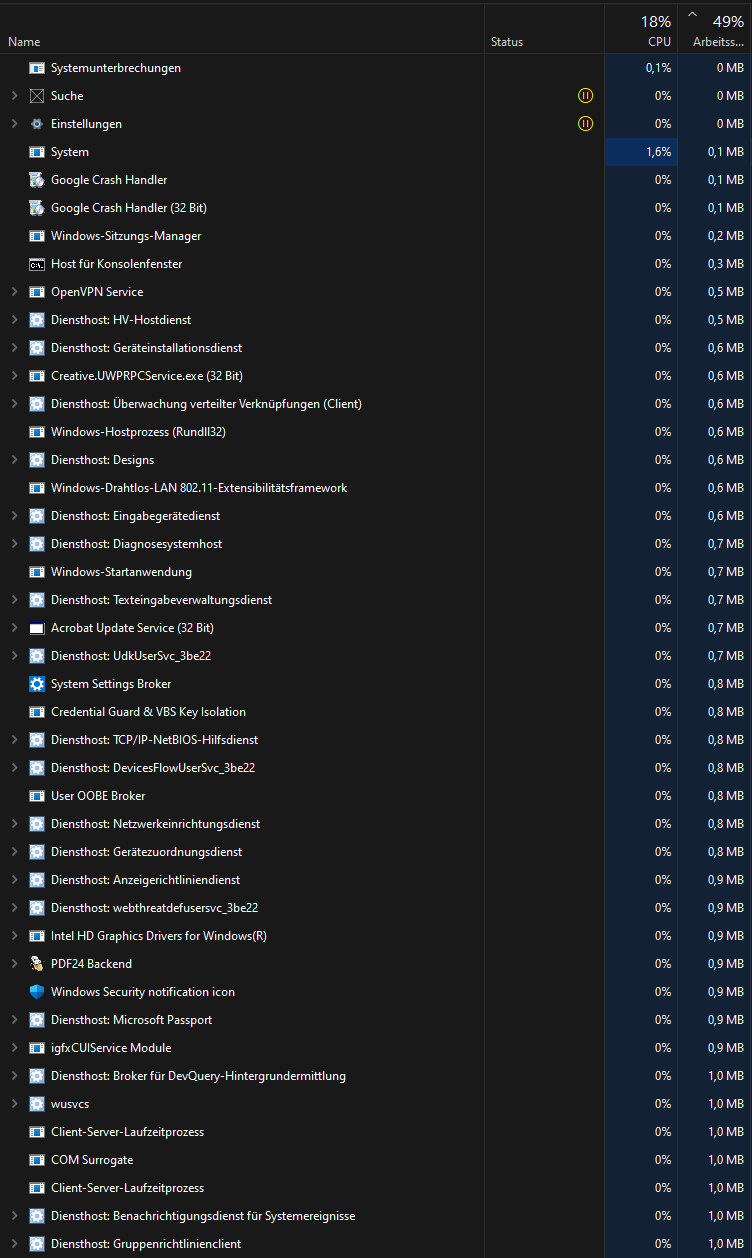
Task: Click the Einstellungen gear icon
Action: [37, 124]
